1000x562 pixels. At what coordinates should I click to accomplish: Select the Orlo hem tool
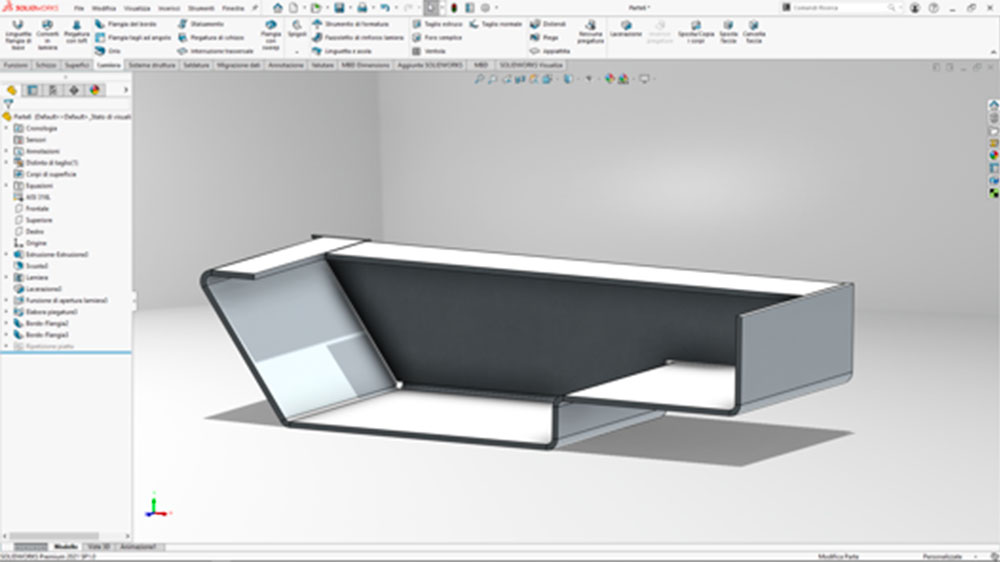[x=108, y=51]
